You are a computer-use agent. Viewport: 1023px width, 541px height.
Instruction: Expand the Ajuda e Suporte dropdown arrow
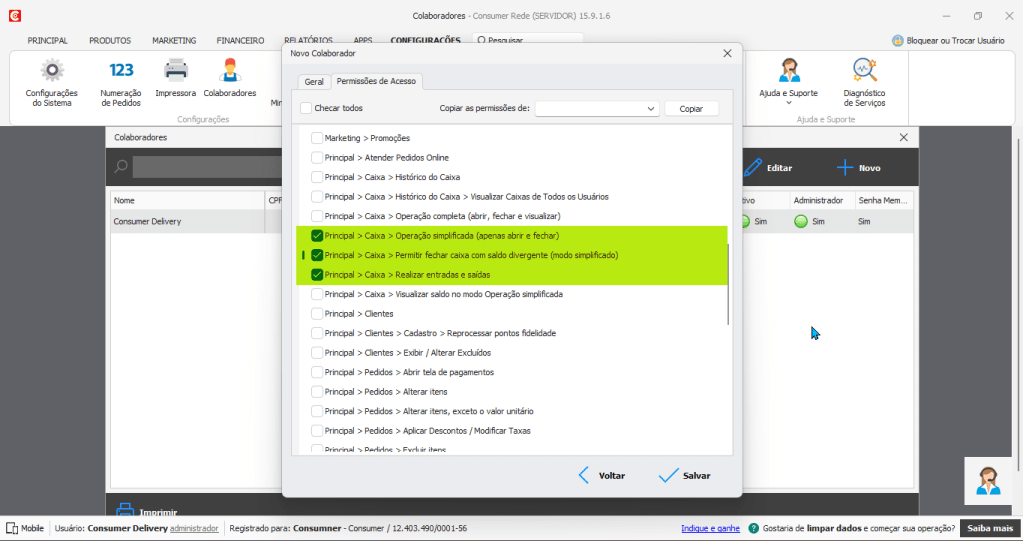[789, 103]
